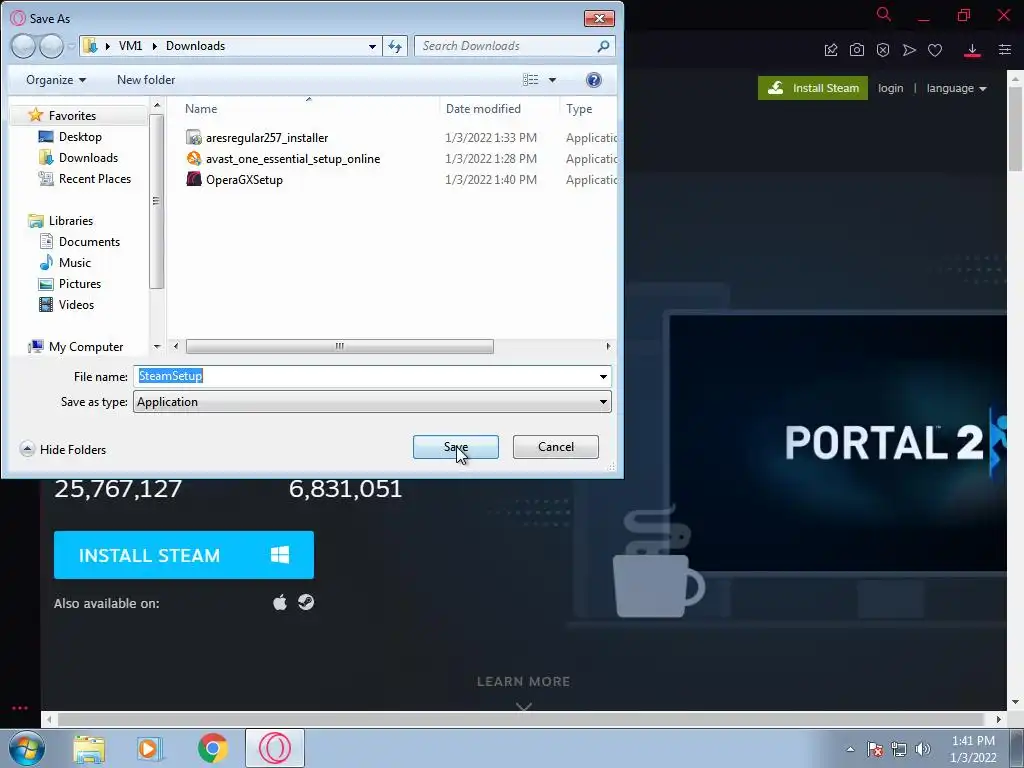Open Google Chrome from taskbar
The width and height of the screenshot is (1024, 768).
pos(212,748)
